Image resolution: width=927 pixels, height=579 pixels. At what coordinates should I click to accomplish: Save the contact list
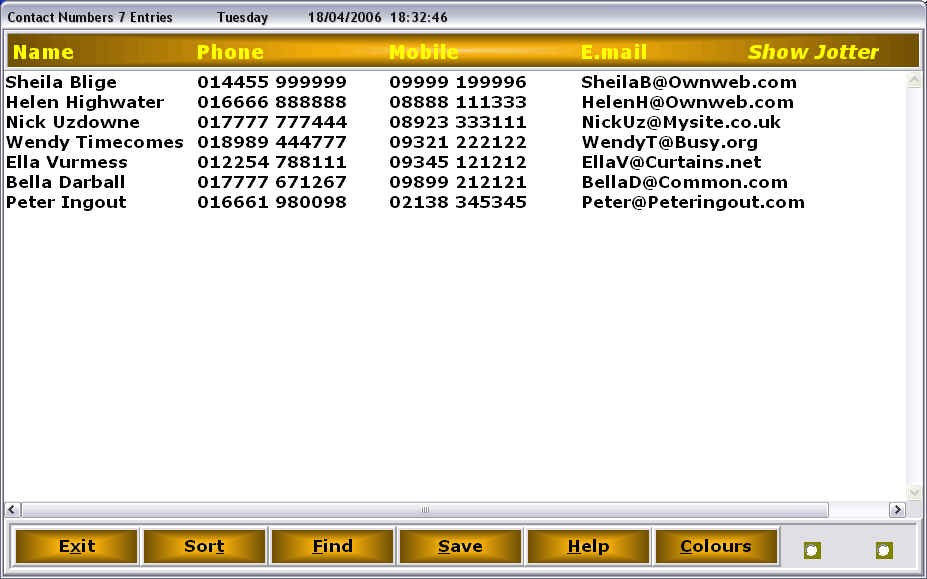click(460, 546)
